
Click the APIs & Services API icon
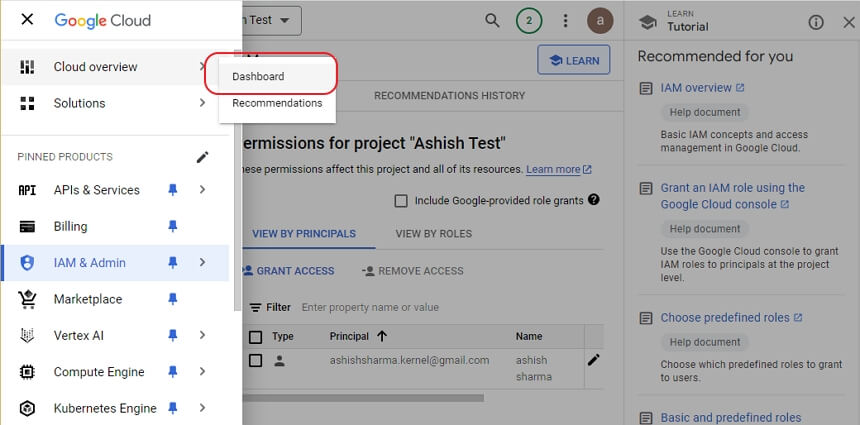tap(27, 190)
